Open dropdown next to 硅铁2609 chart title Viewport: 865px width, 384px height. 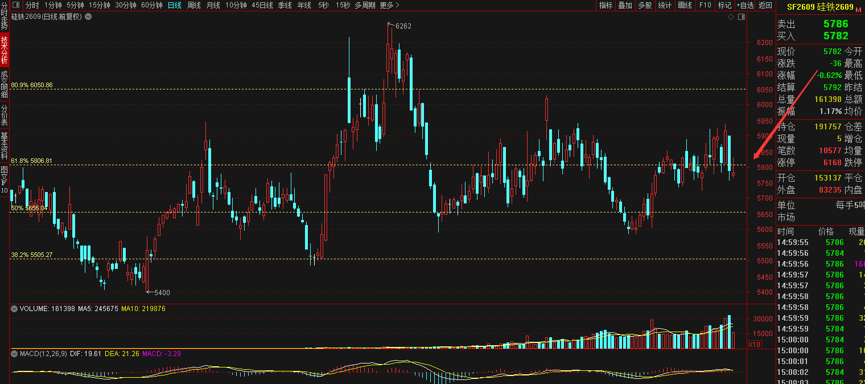coord(88,17)
